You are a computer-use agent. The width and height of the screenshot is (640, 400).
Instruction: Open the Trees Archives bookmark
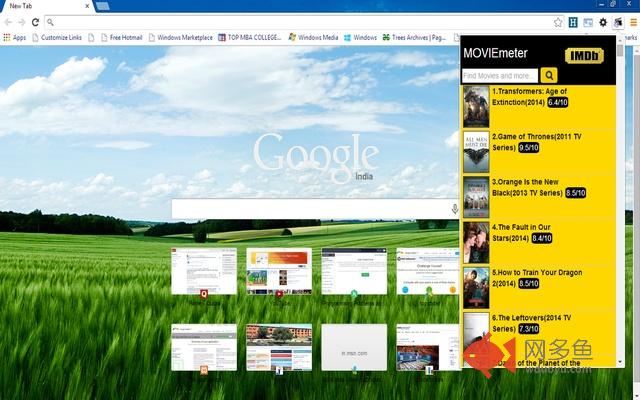[x=414, y=38]
